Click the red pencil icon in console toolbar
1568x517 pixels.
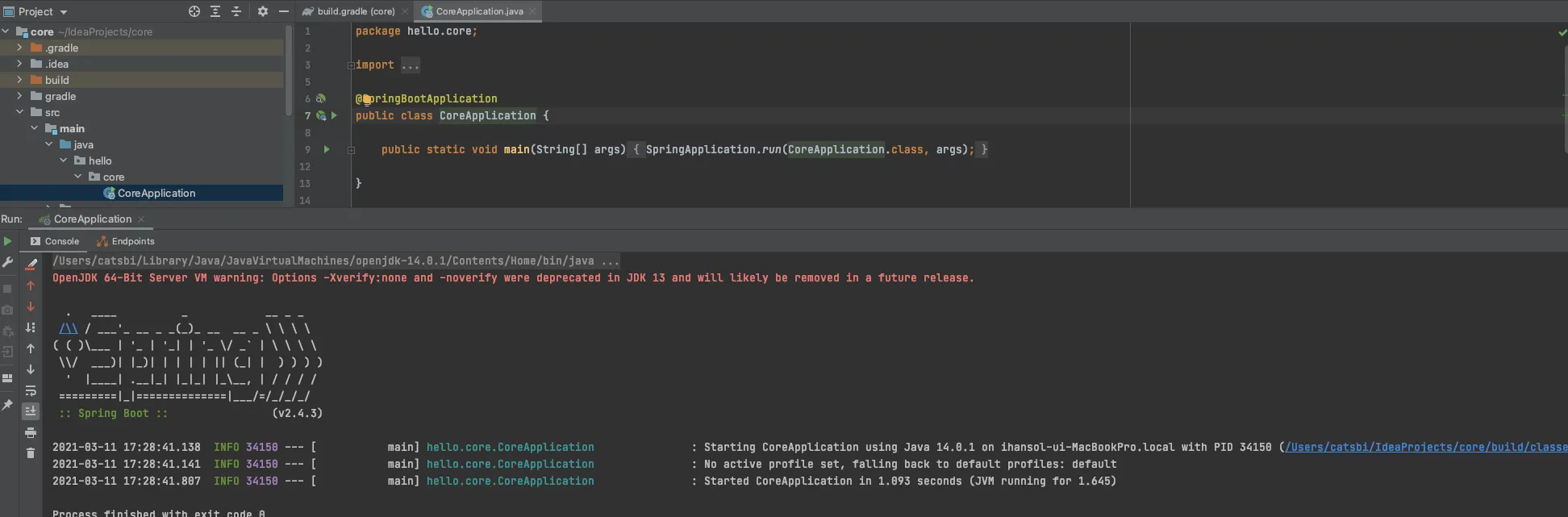tap(31, 264)
